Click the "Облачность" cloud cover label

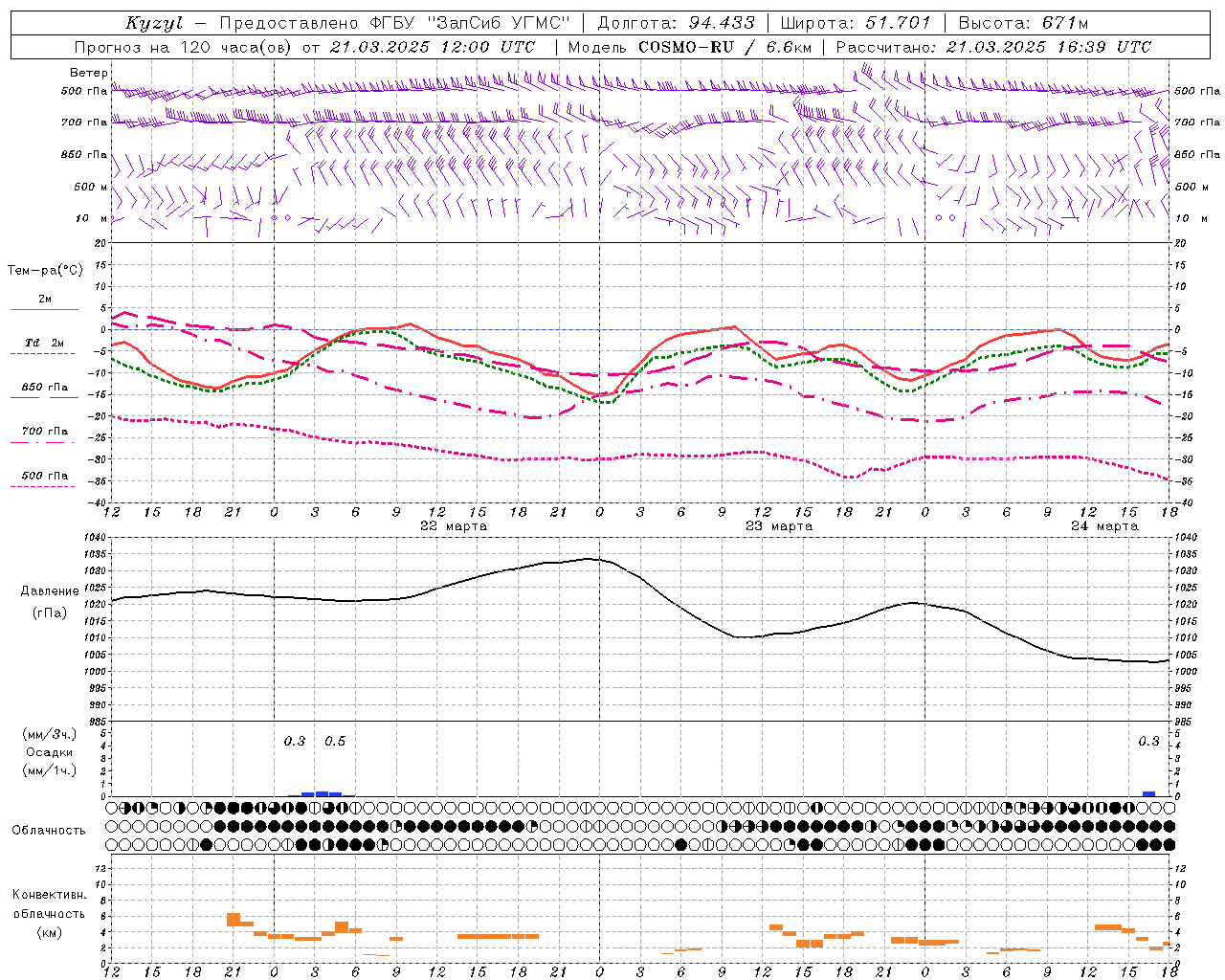(49, 830)
